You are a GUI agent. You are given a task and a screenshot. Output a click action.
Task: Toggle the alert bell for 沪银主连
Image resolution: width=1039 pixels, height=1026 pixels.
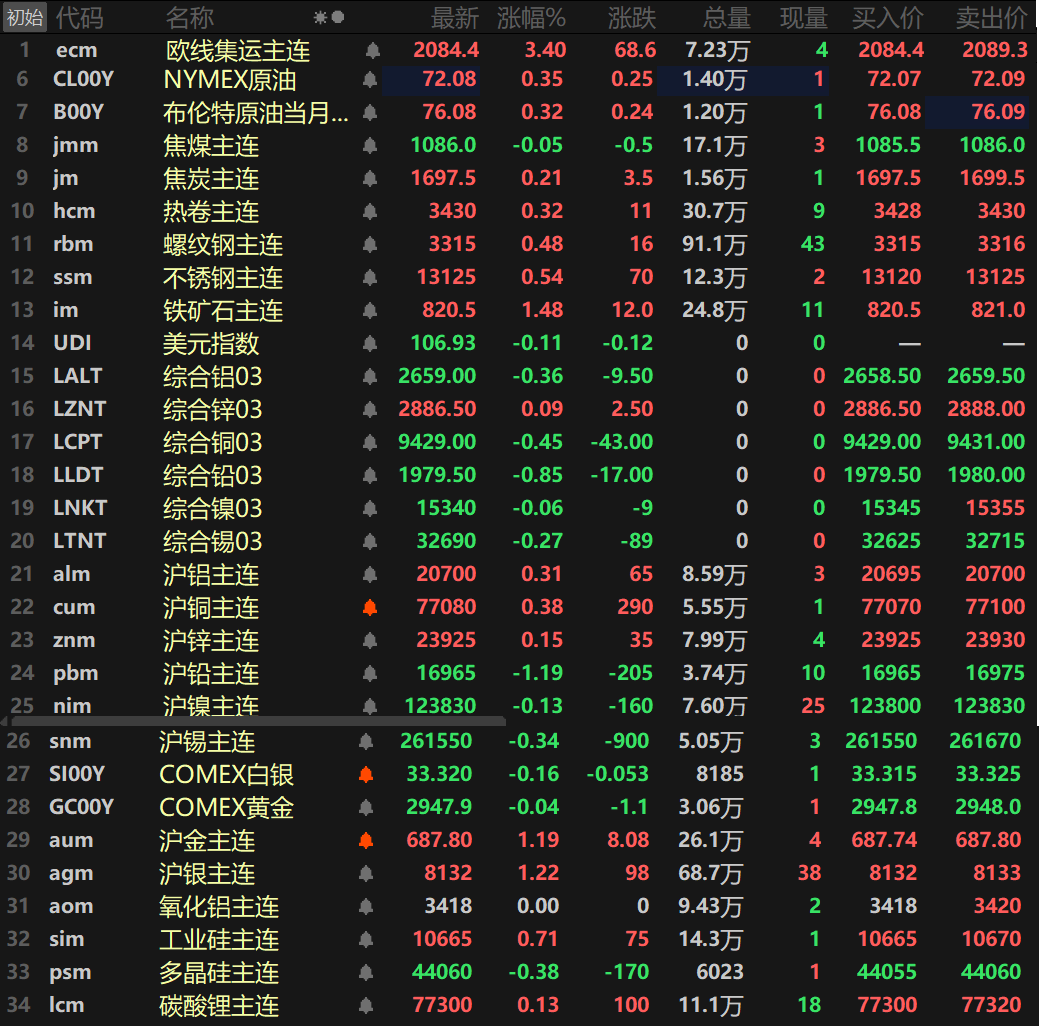click(x=366, y=873)
